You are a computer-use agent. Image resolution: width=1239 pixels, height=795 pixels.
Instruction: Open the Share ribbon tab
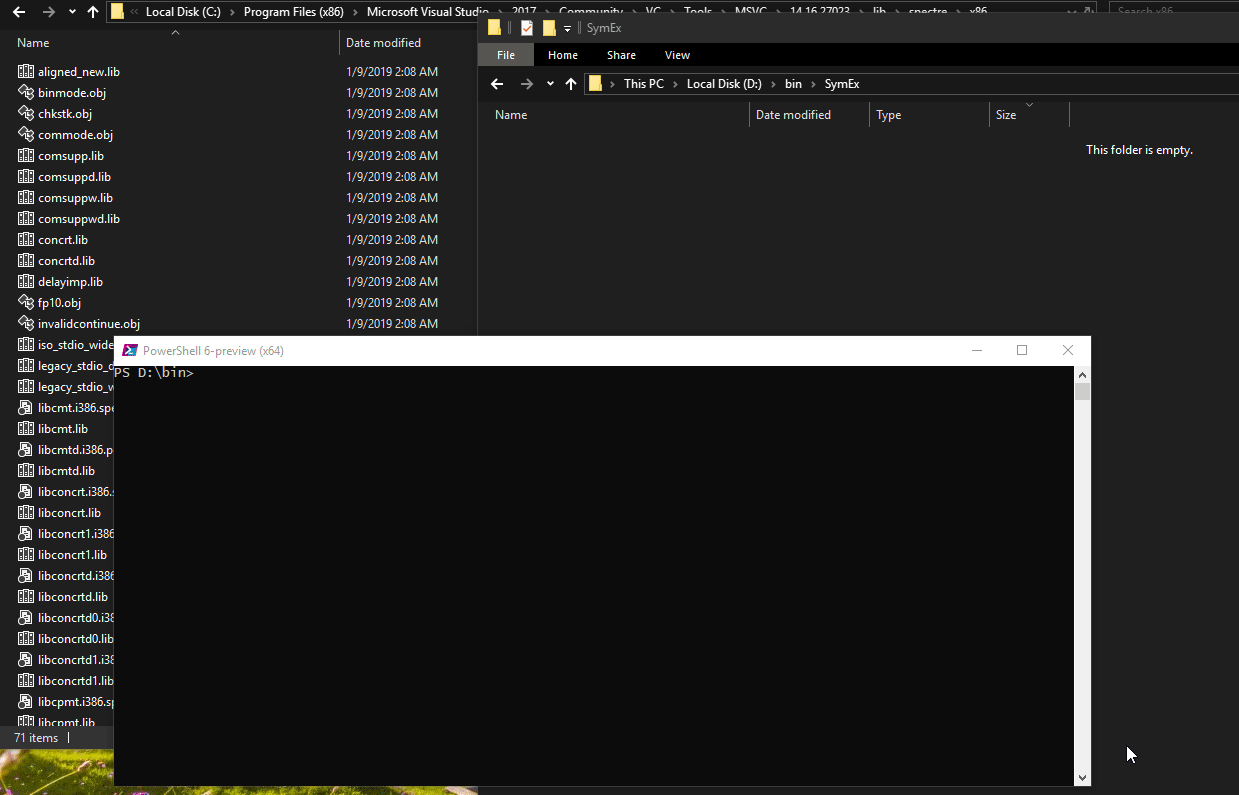pyautogui.click(x=621, y=55)
